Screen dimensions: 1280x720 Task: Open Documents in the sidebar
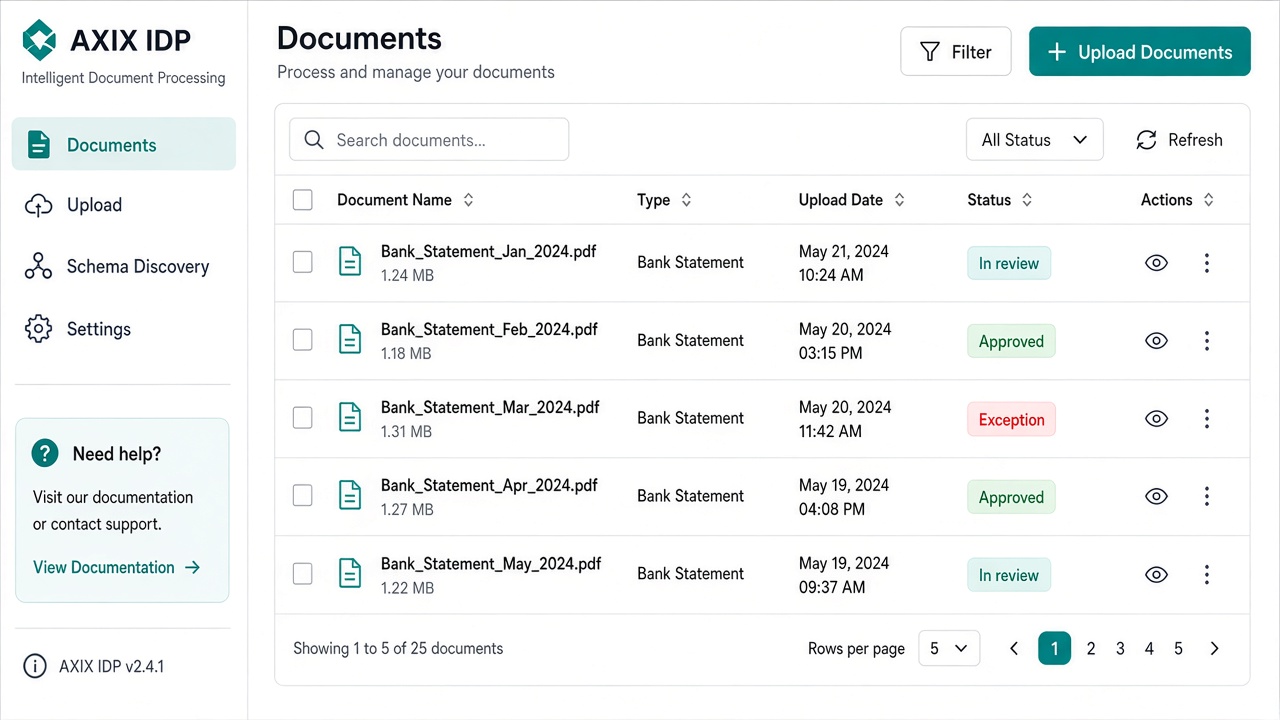point(124,144)
